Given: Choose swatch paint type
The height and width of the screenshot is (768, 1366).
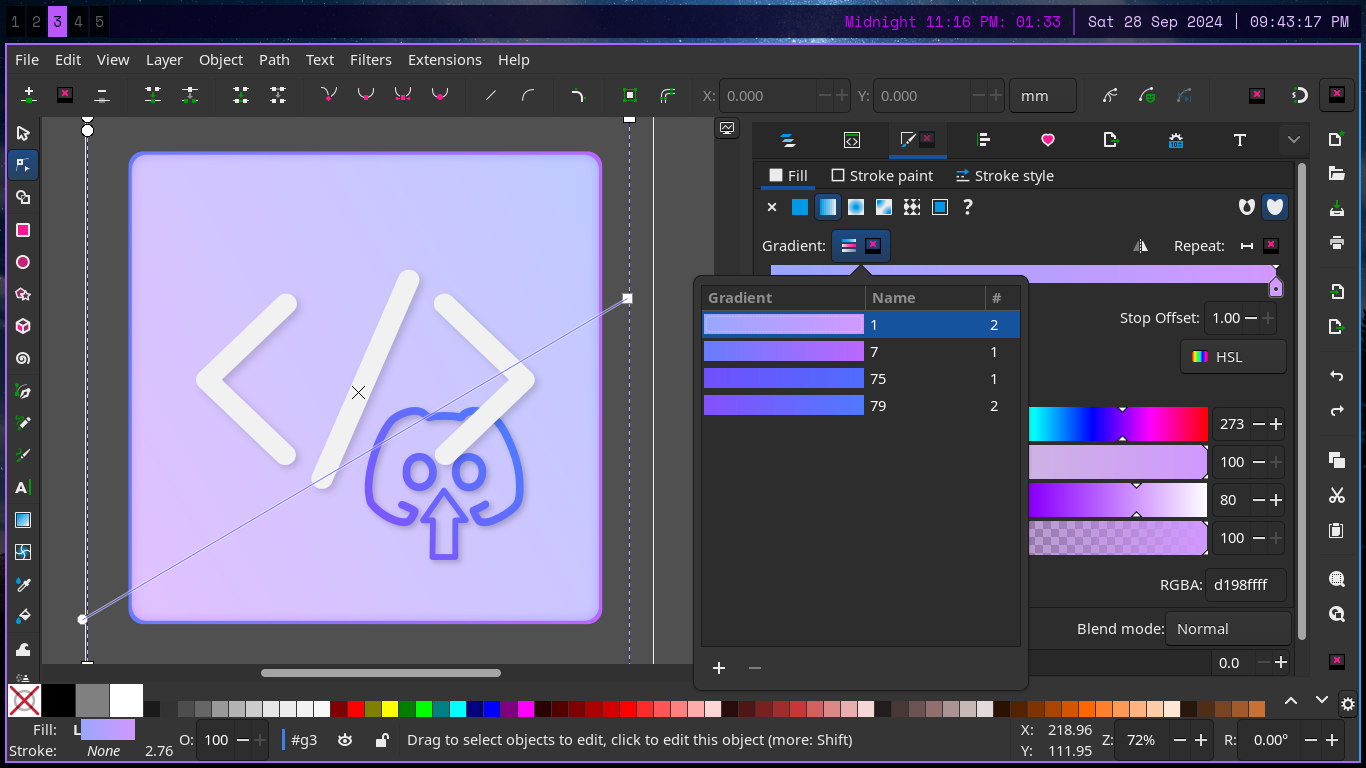Looking at the screenshot, I should pos(940,207).
